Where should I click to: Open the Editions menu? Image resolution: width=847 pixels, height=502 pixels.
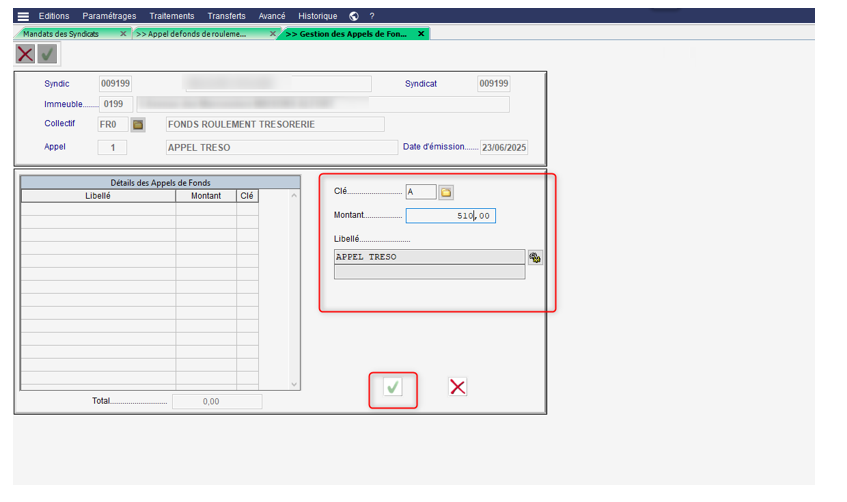(54, 16)
